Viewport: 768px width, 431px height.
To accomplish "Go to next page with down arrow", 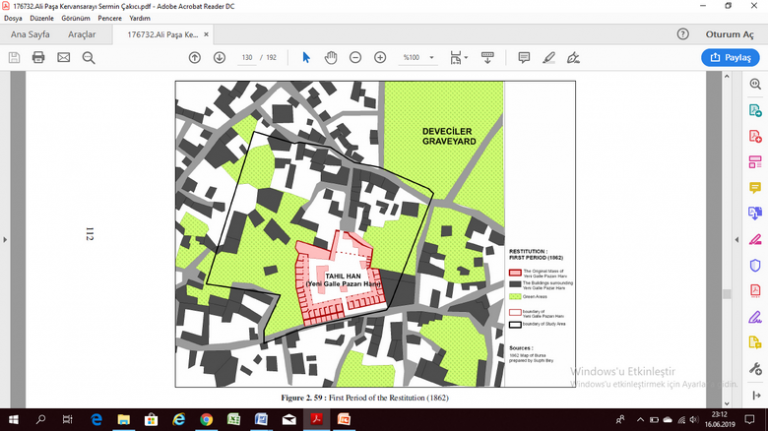I will click(x=219, y=57).
